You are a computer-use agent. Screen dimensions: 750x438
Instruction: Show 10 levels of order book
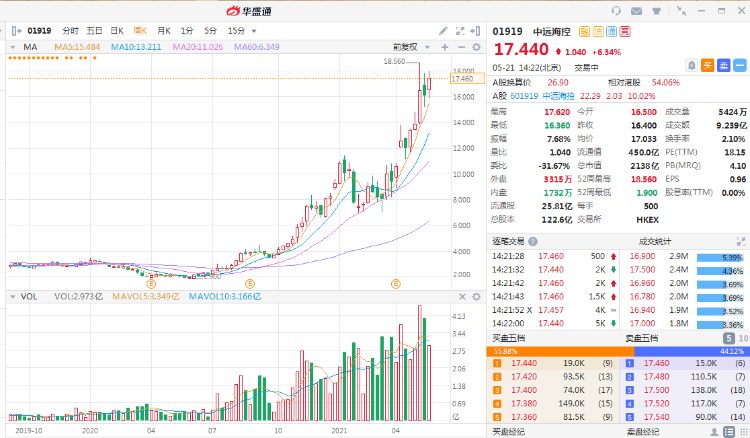click(x=743, y=339)
